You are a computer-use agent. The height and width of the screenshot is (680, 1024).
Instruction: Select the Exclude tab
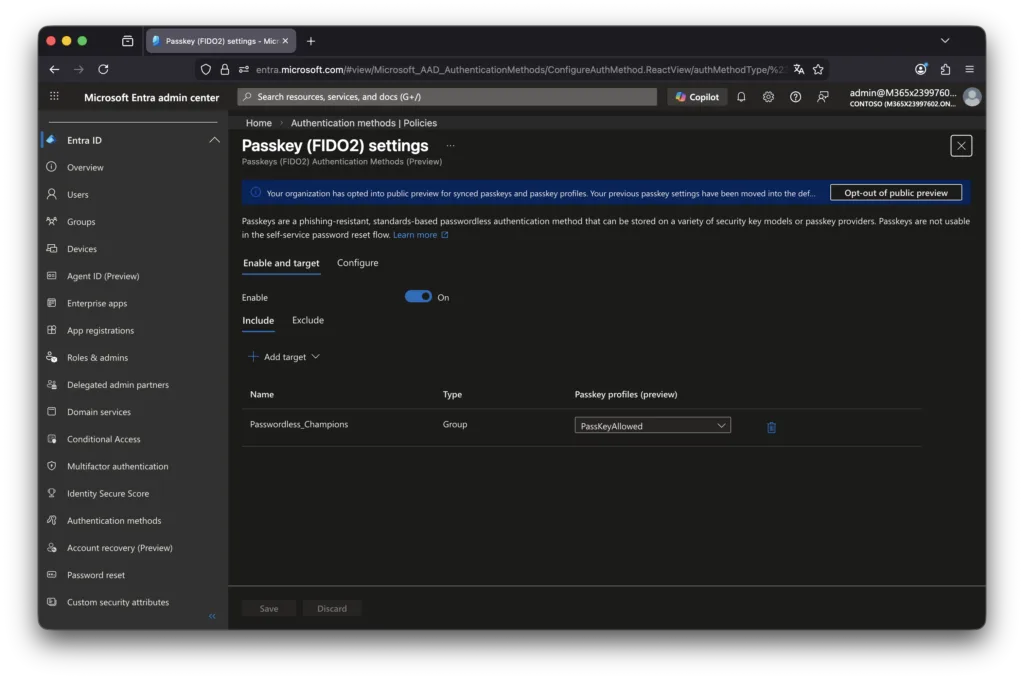(307, 320)
